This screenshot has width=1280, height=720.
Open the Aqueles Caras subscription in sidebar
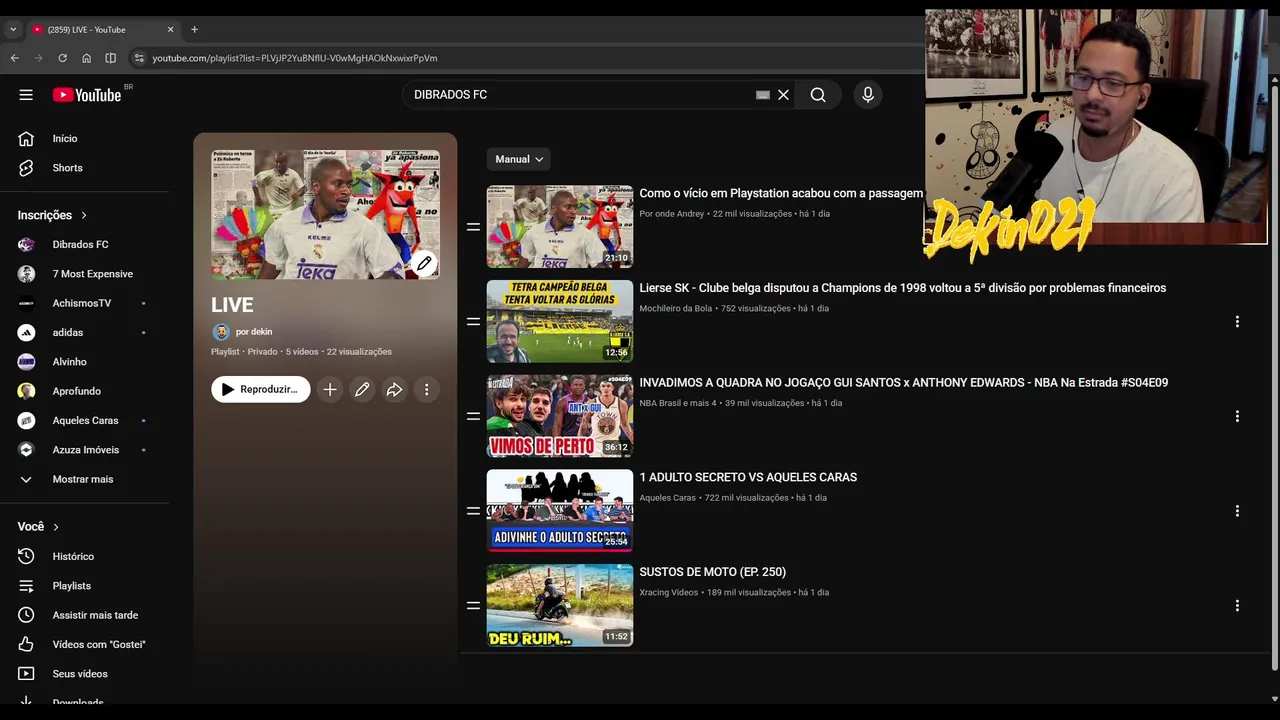point(85,420)
